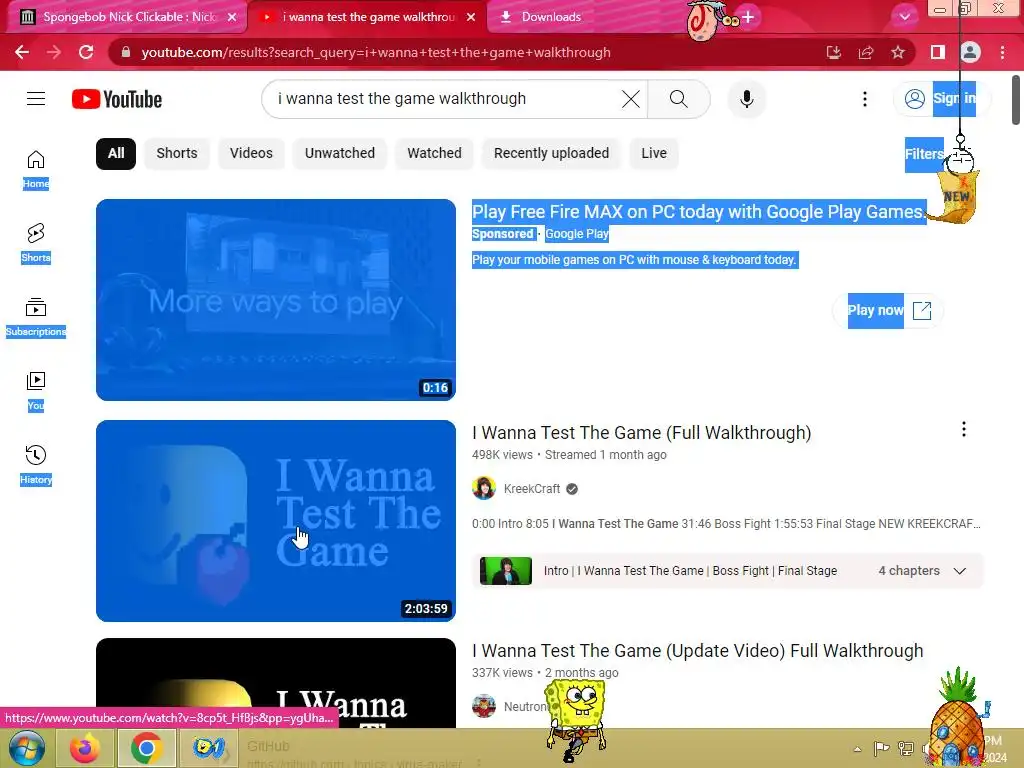Click the KreekCraft channel name
1024x768 pixels.
(532, 489)
